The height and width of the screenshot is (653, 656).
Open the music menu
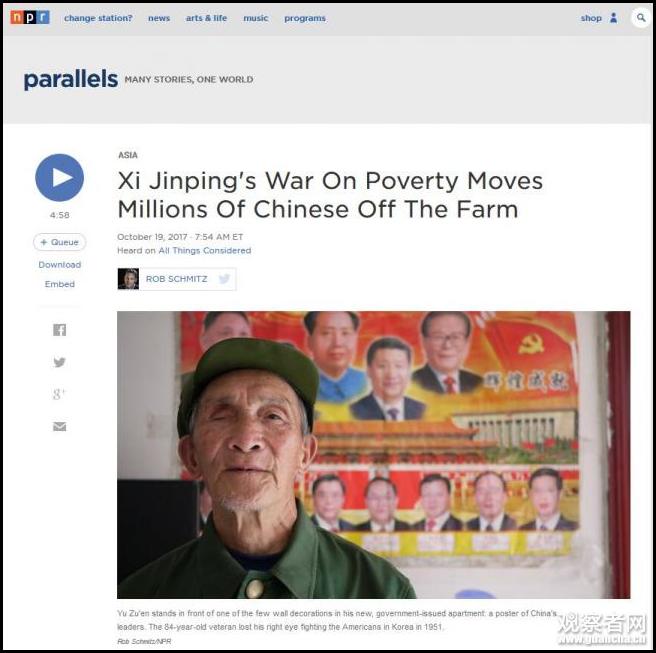click(256, 18)
